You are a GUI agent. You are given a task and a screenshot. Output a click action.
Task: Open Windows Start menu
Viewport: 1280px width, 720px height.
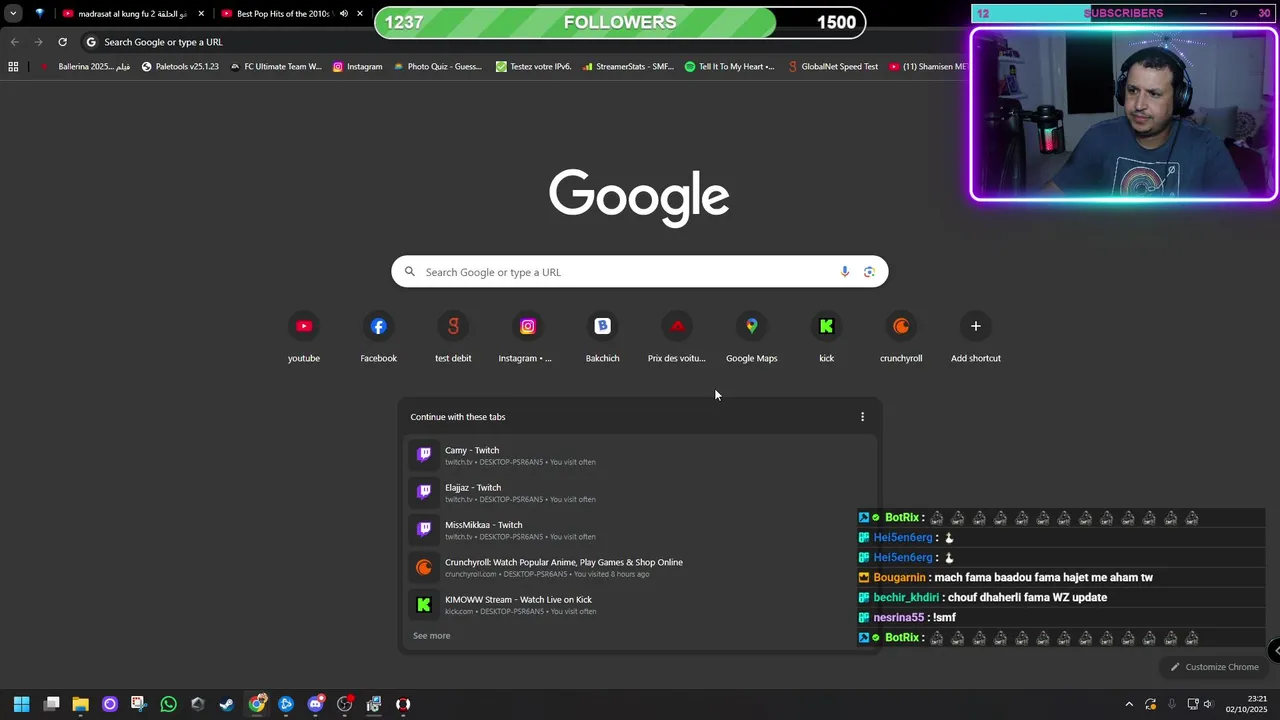point(22,704)
